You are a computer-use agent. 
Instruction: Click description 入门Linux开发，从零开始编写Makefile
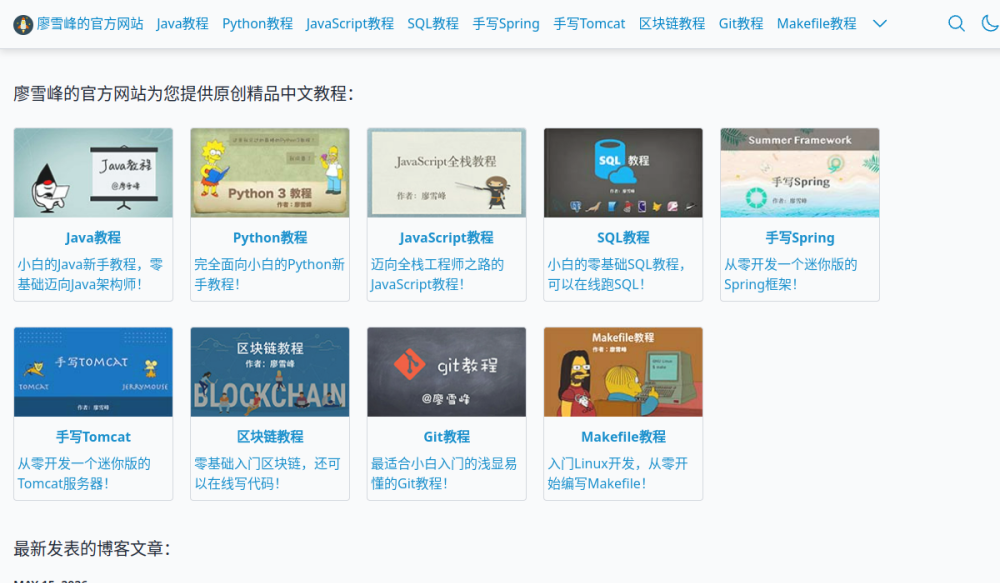(x=617, y=473)
